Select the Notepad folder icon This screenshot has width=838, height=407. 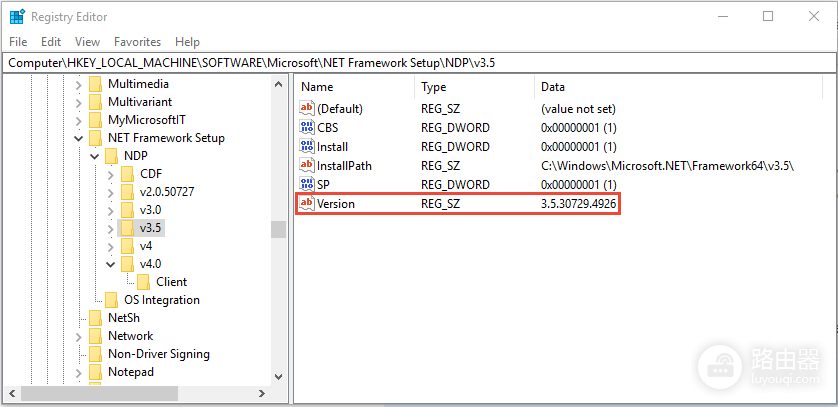(x=95, y=372)
